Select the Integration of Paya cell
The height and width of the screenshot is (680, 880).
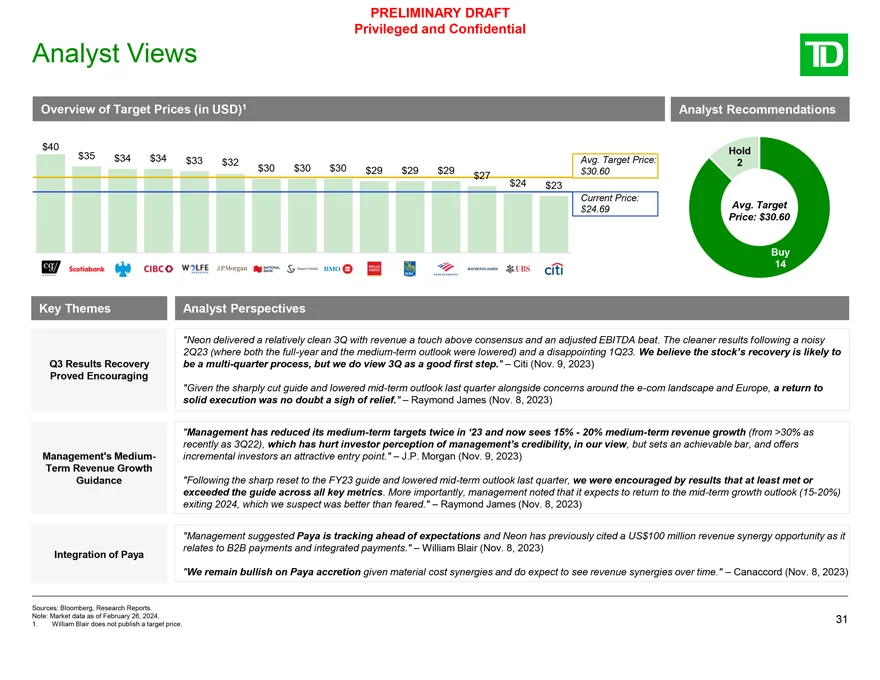pyautogui.click(x=99, y=554)
